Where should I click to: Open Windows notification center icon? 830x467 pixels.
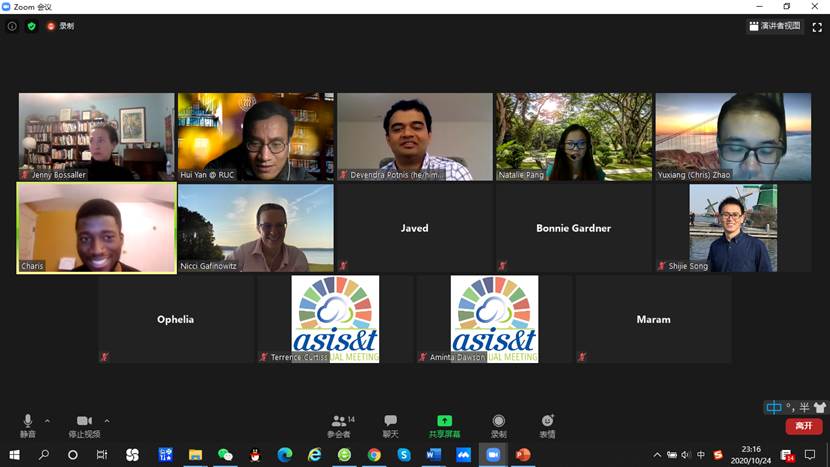[810, 455]
